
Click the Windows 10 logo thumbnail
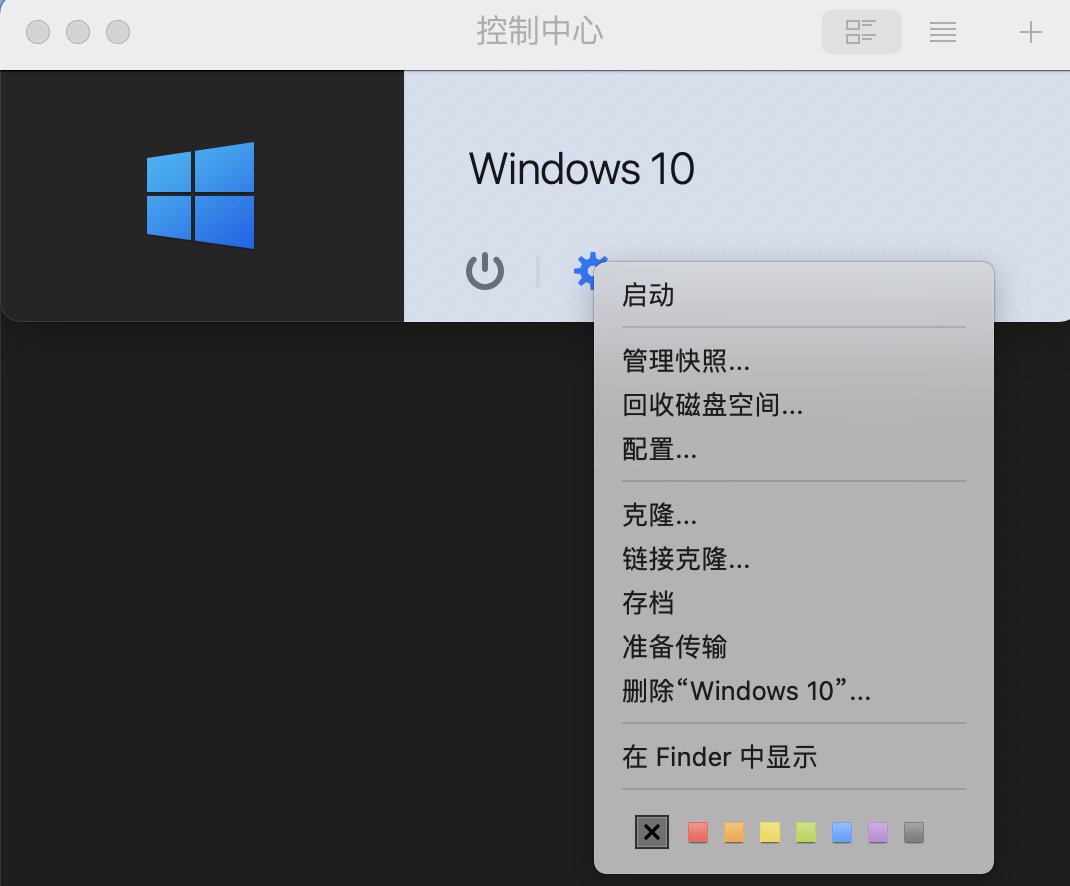[x=201, y=195]
